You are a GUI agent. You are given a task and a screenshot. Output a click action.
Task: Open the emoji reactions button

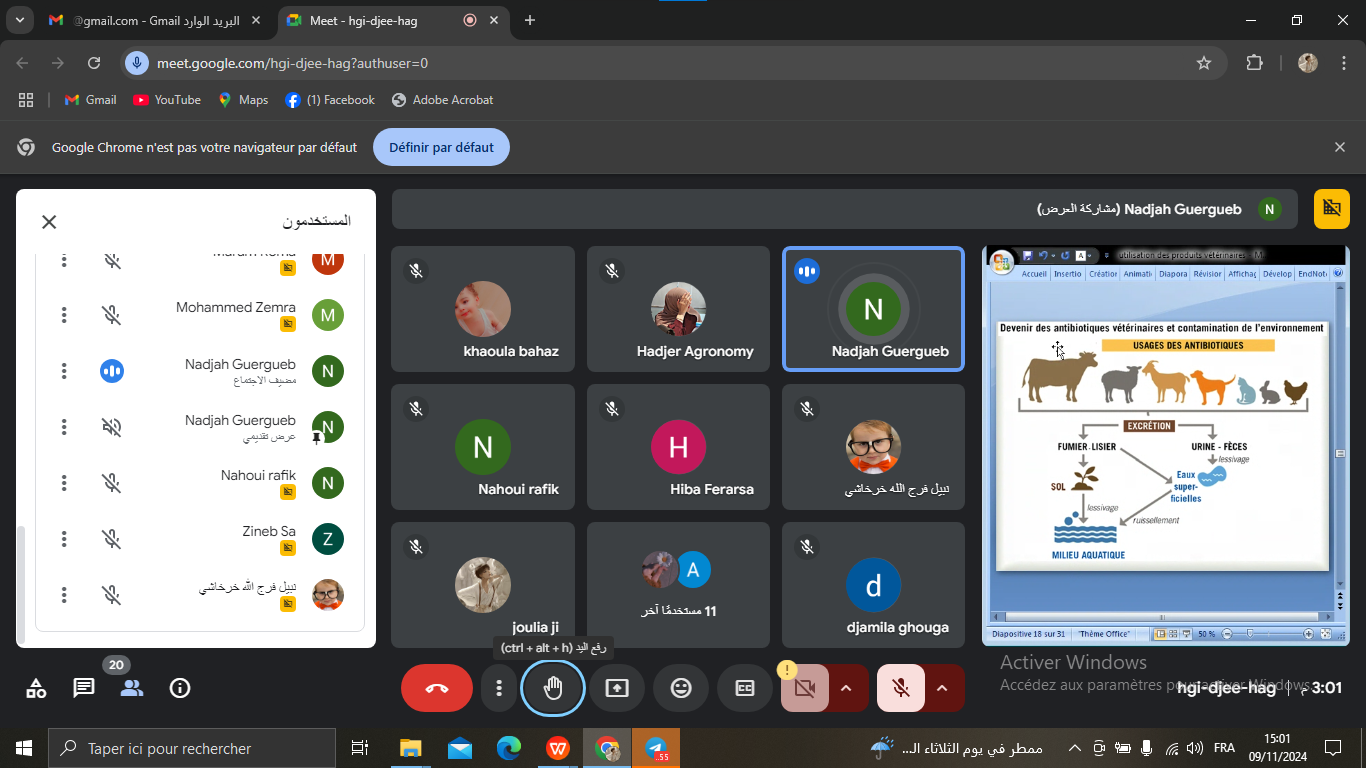click(x=681, y=688)
